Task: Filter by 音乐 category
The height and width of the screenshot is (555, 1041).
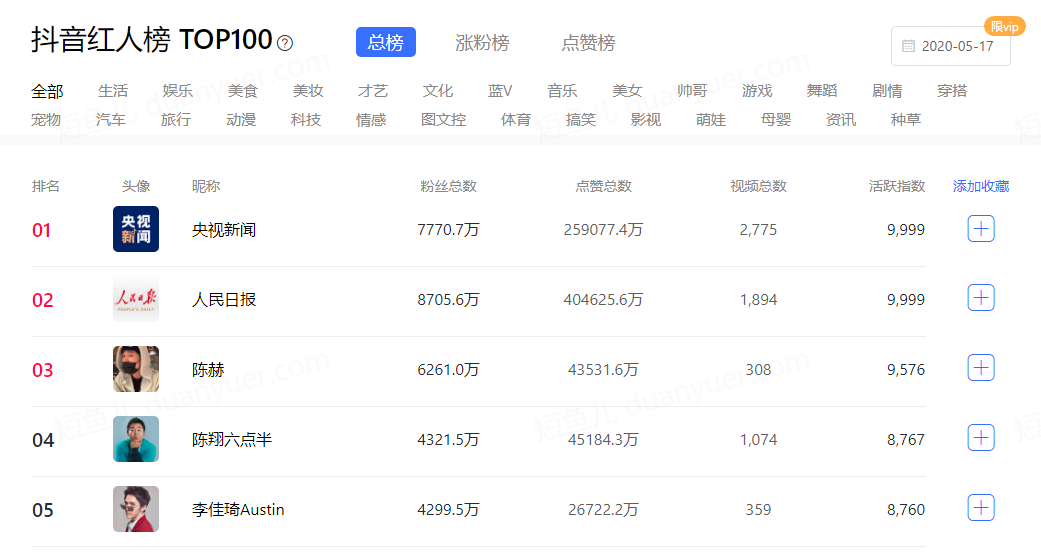Action: pos(562,91)
